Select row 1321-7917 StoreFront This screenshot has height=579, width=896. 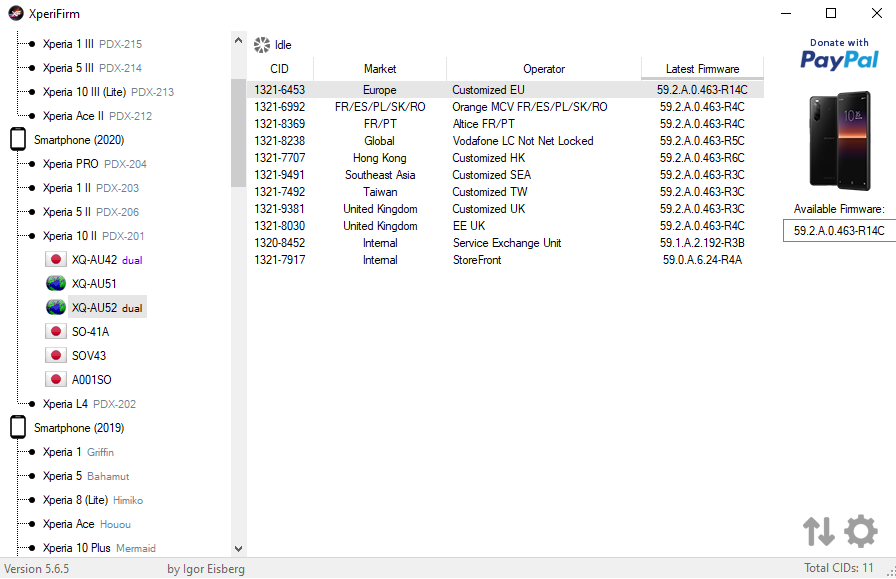505,259
